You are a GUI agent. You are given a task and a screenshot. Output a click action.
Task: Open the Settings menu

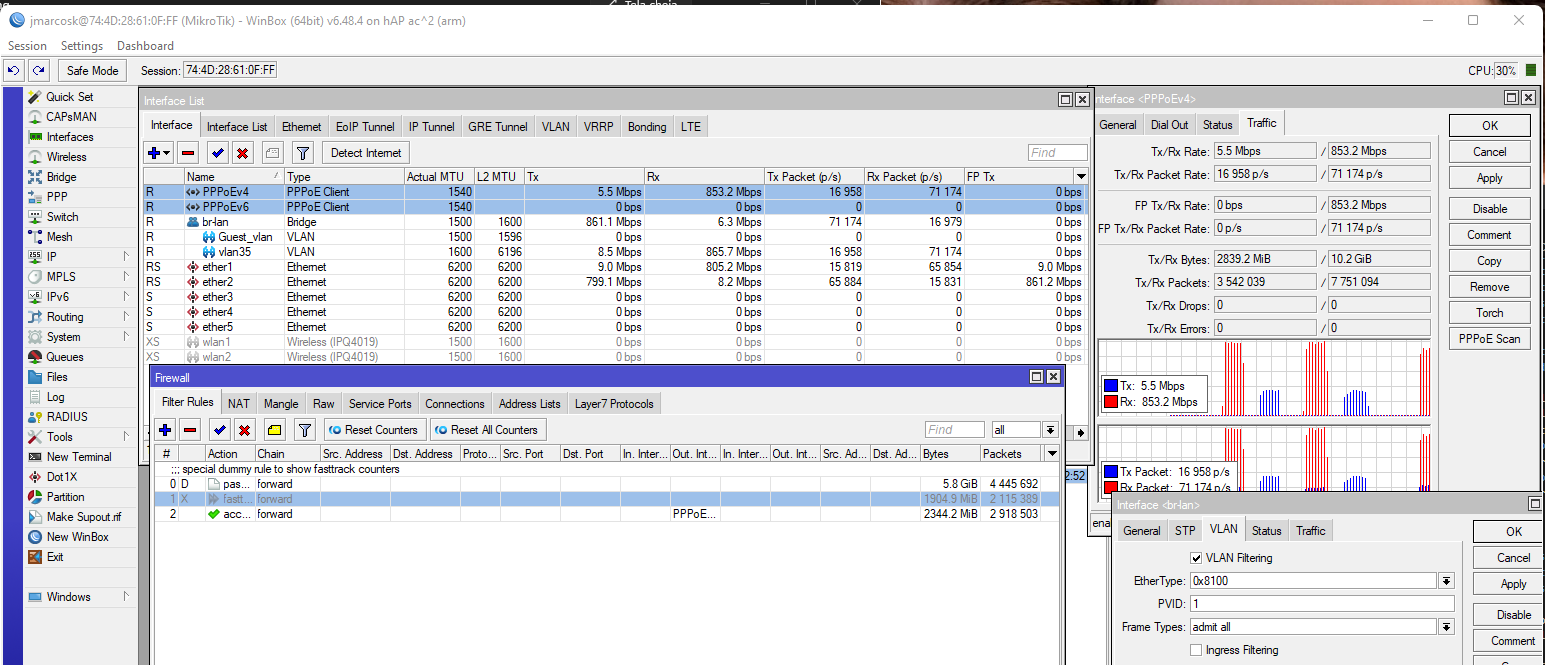click(81, 46)
